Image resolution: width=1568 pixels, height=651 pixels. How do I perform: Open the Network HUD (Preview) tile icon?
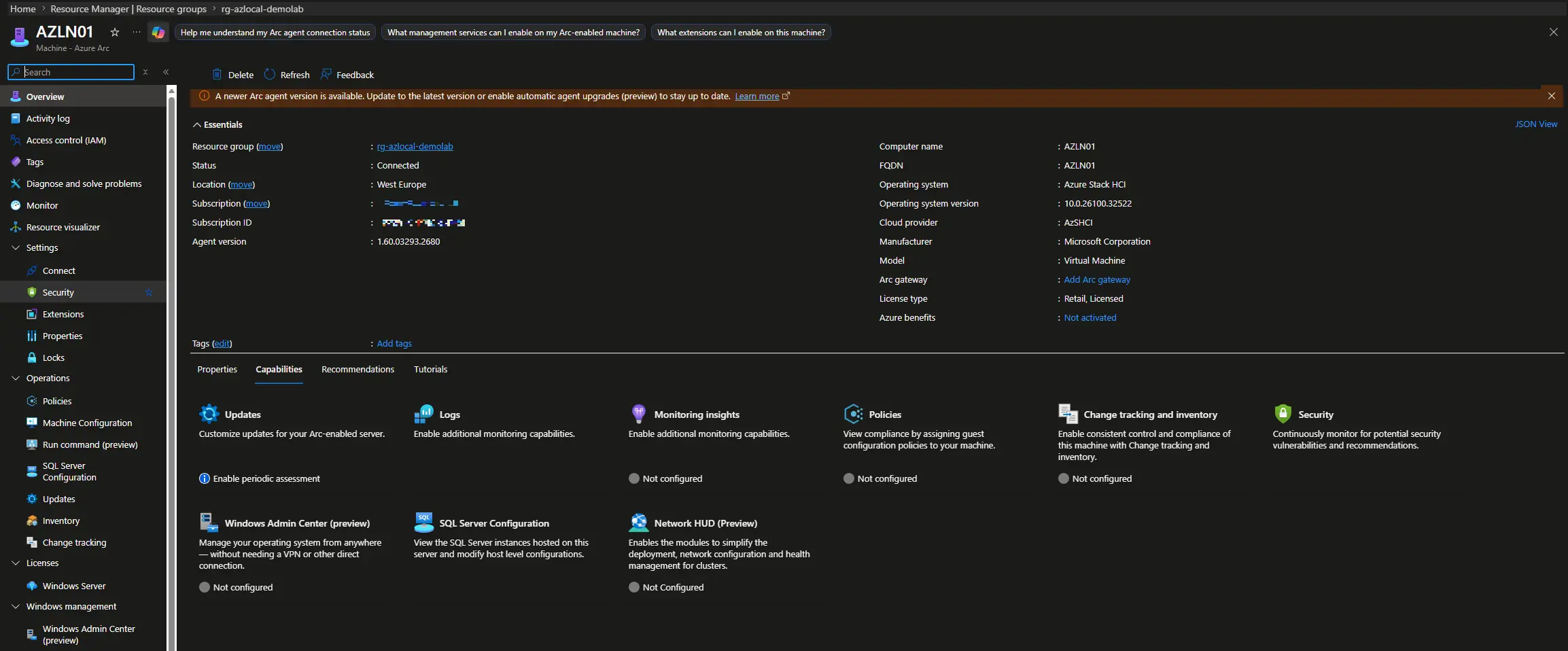638,523
